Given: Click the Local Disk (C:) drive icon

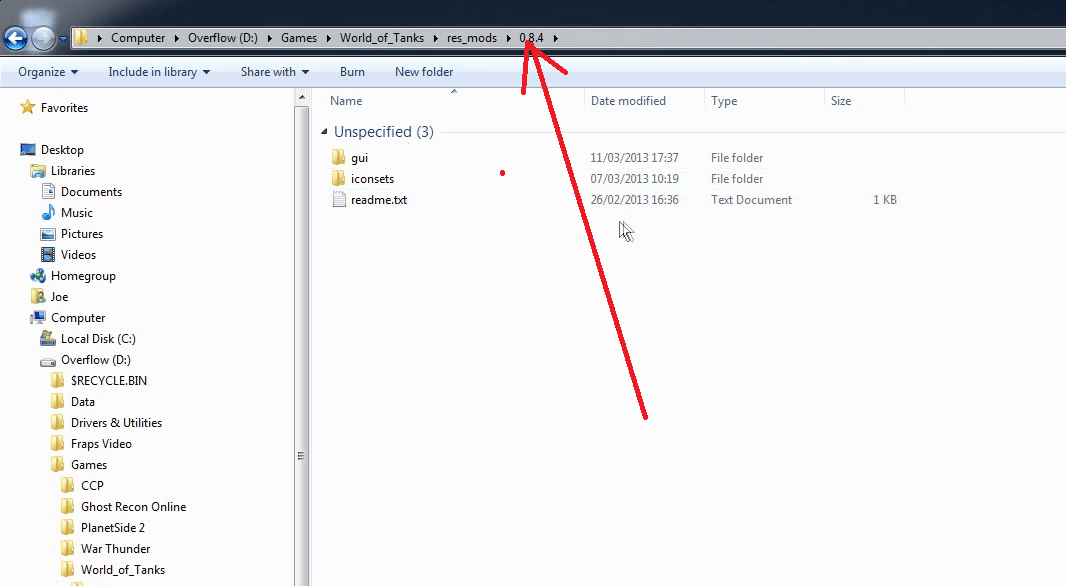Looking at the screenshot, I should 48,338.
